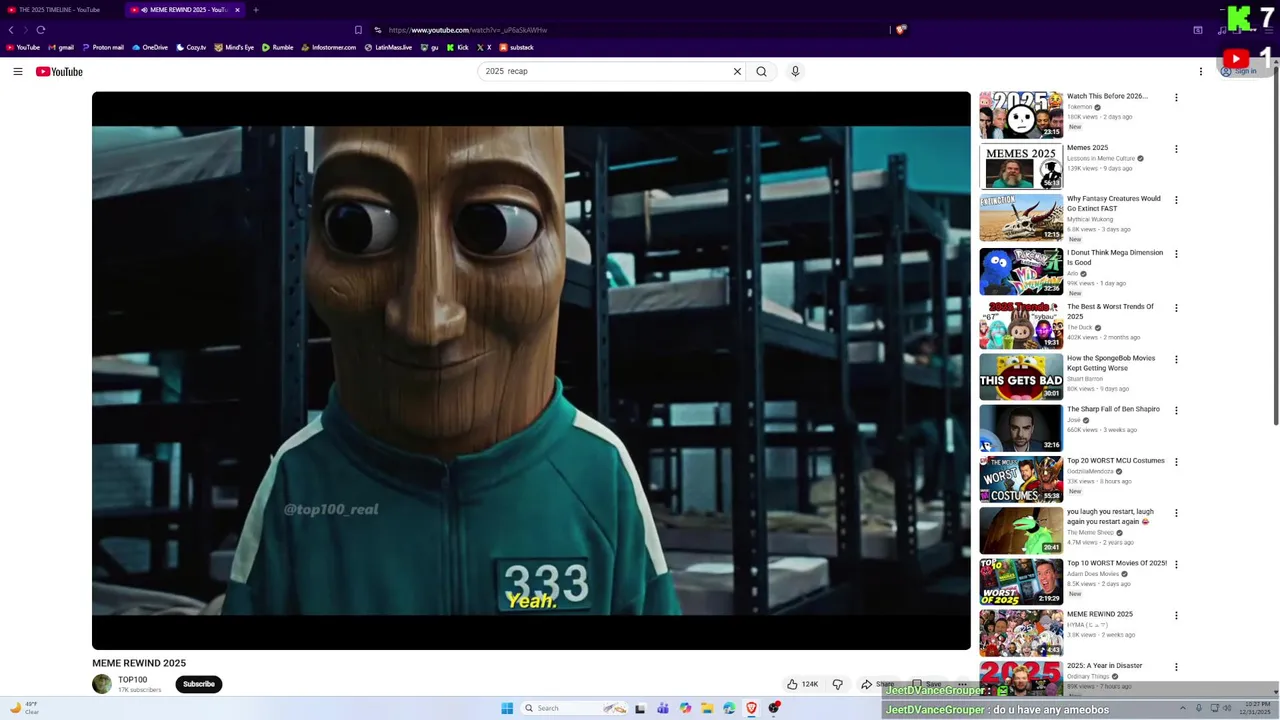Screen dimensions: 1280x720
Task: Open the YouTube bookmark in bookmarks bar
Action: pos(23,47)
